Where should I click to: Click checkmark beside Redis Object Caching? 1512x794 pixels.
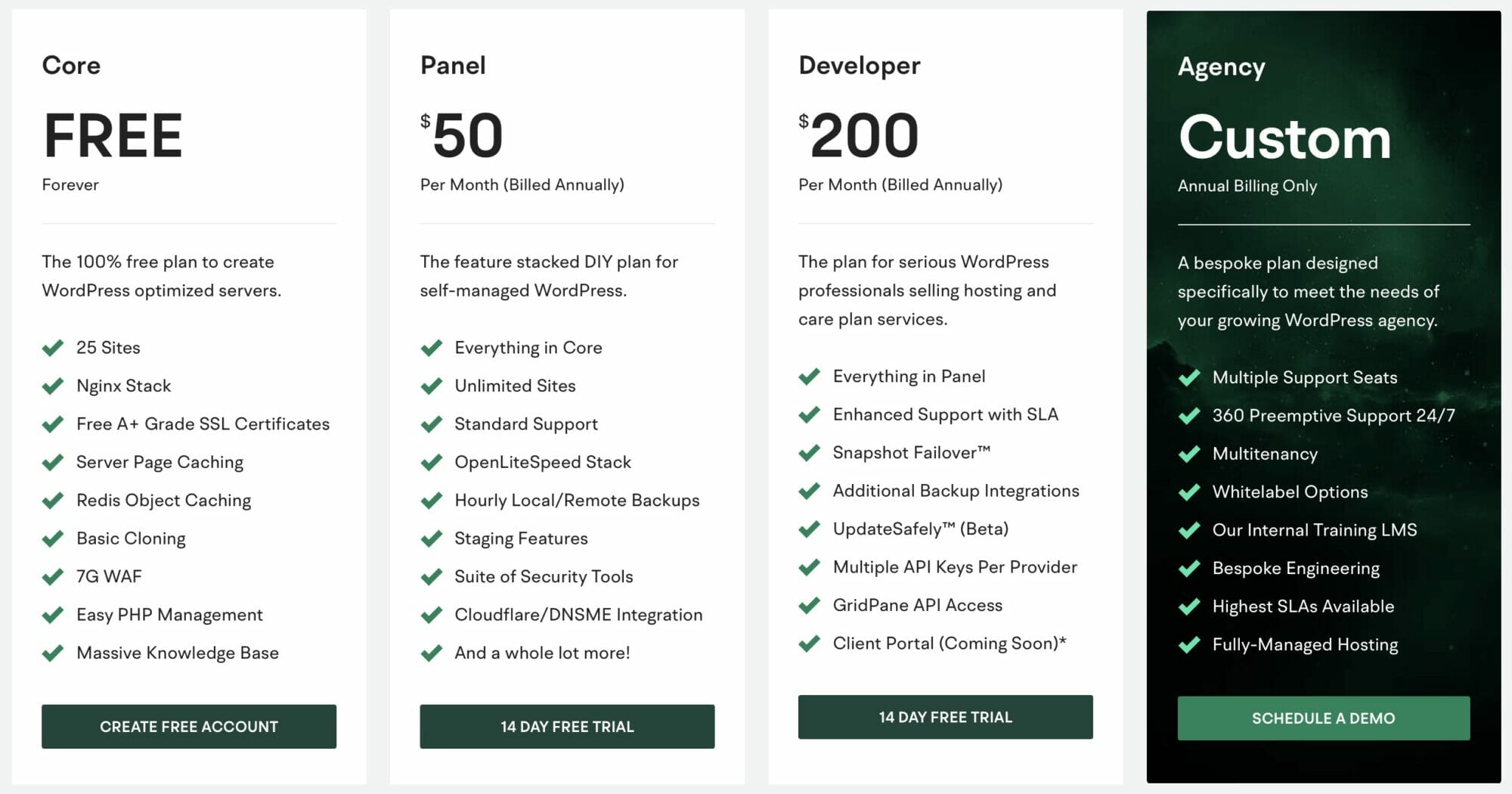pos(53,501)
